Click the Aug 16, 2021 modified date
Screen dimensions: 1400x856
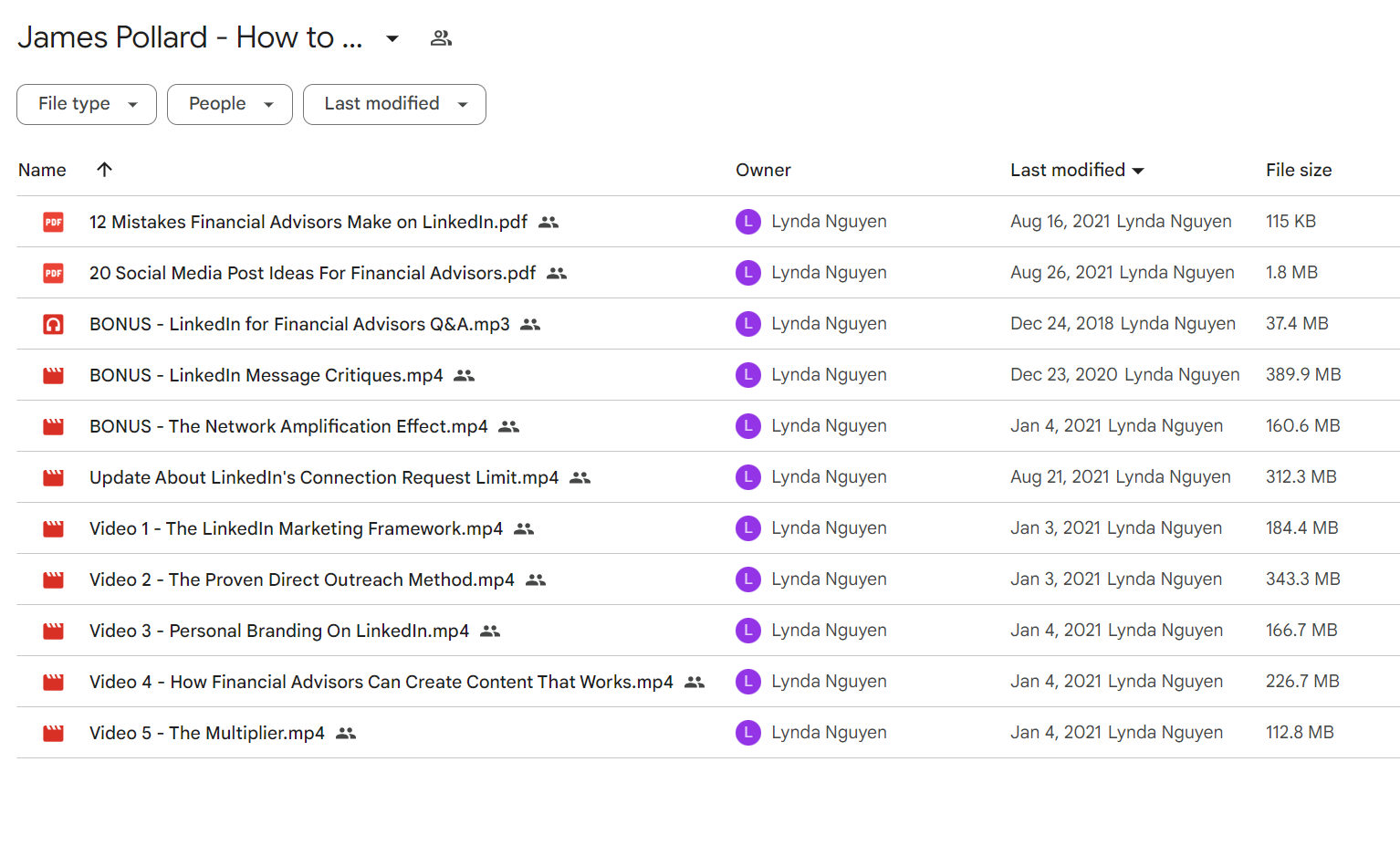1060,222
